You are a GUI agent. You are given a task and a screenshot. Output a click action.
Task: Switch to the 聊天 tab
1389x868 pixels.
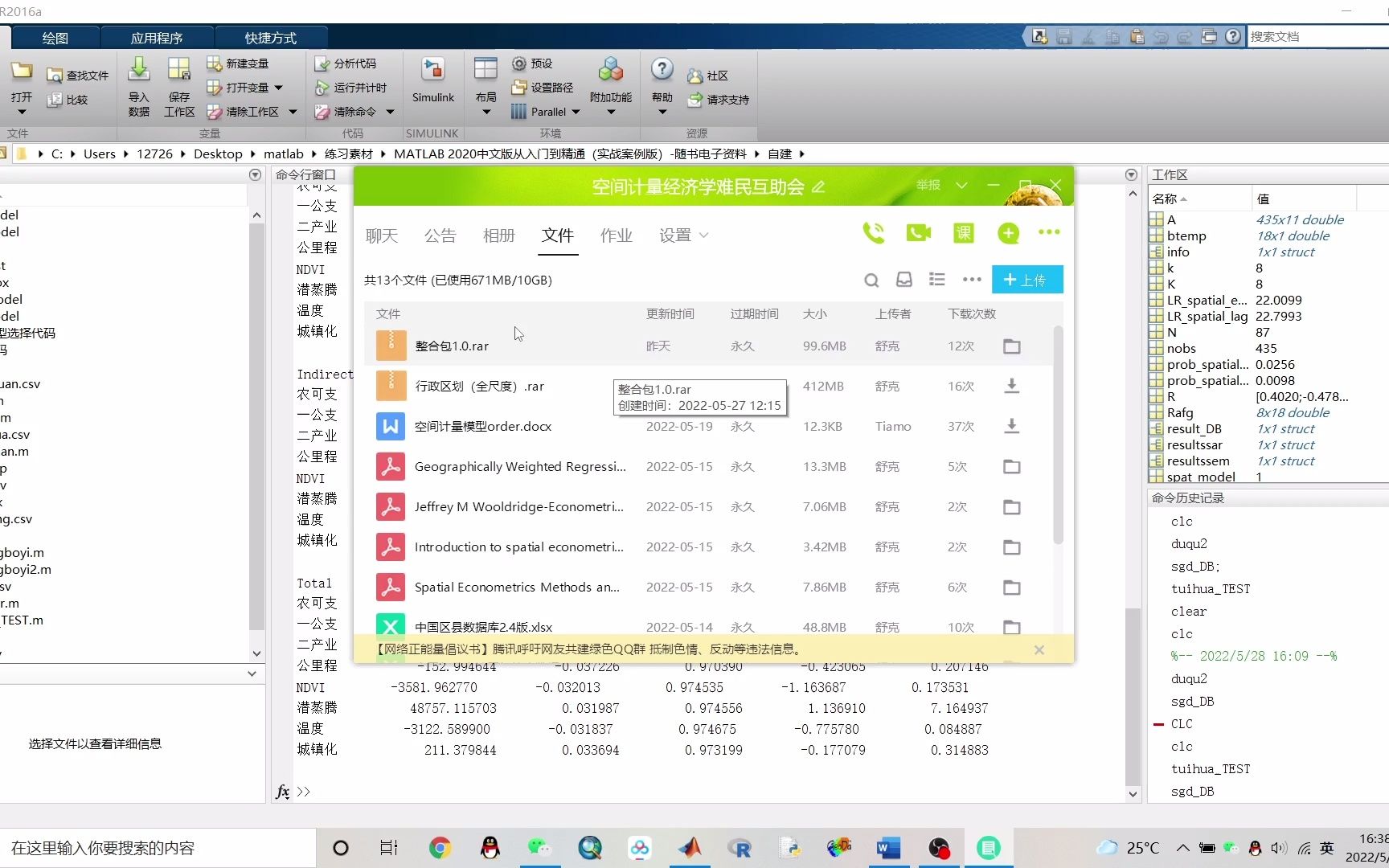[382, 235]
